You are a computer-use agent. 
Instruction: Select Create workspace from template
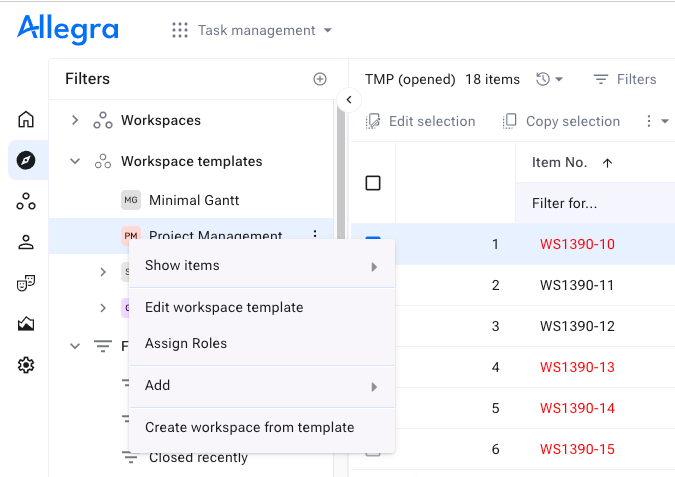pos(249,427)
